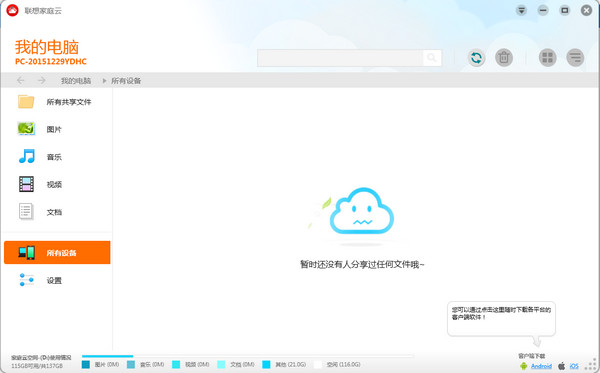Screen dimensions: 600x373
Task: Click the refresh sync icon
Action: click(476, 58)
